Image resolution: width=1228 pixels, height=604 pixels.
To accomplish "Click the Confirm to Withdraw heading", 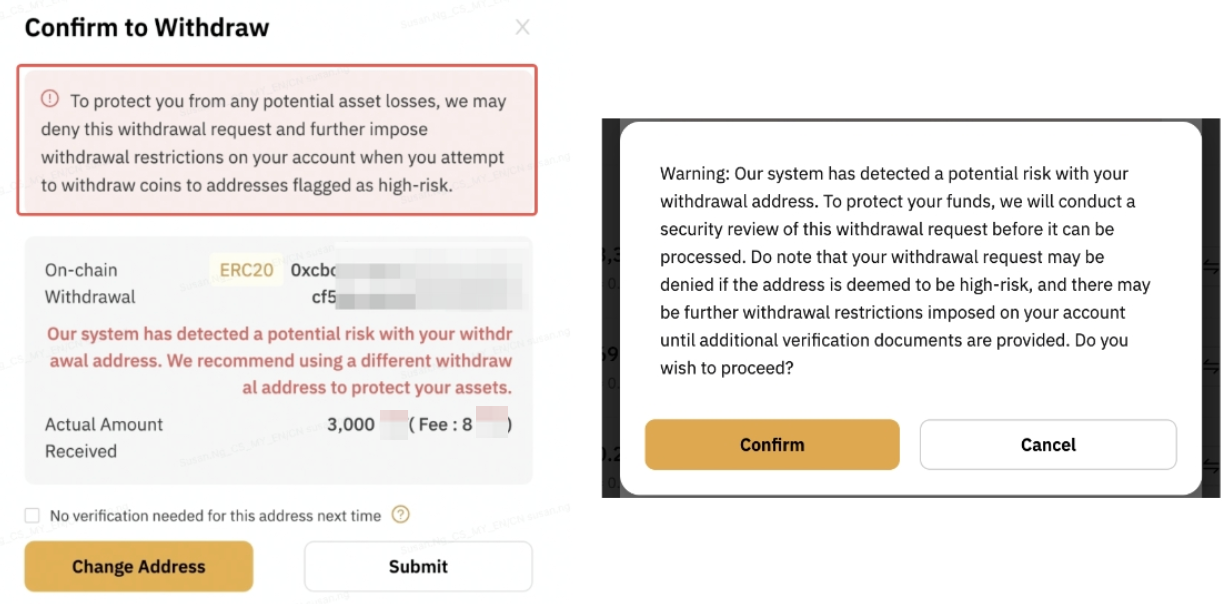I will tap(147, 28).
